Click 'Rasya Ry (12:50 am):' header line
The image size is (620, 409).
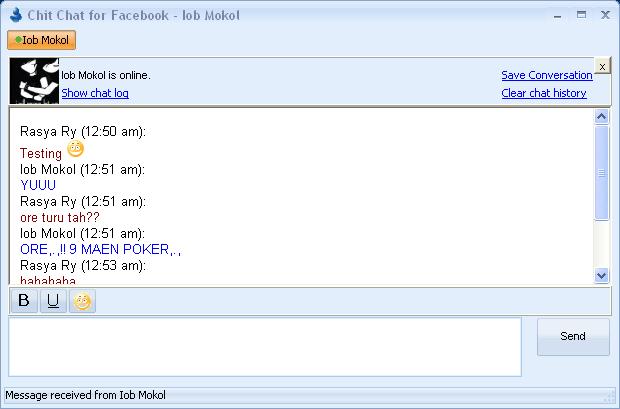pyautogui.click(x=83, y=131)
